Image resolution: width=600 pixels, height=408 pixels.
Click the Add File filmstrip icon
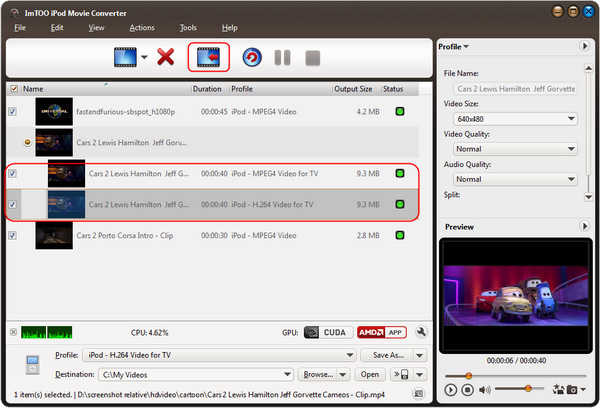click(x=125, y=57)
